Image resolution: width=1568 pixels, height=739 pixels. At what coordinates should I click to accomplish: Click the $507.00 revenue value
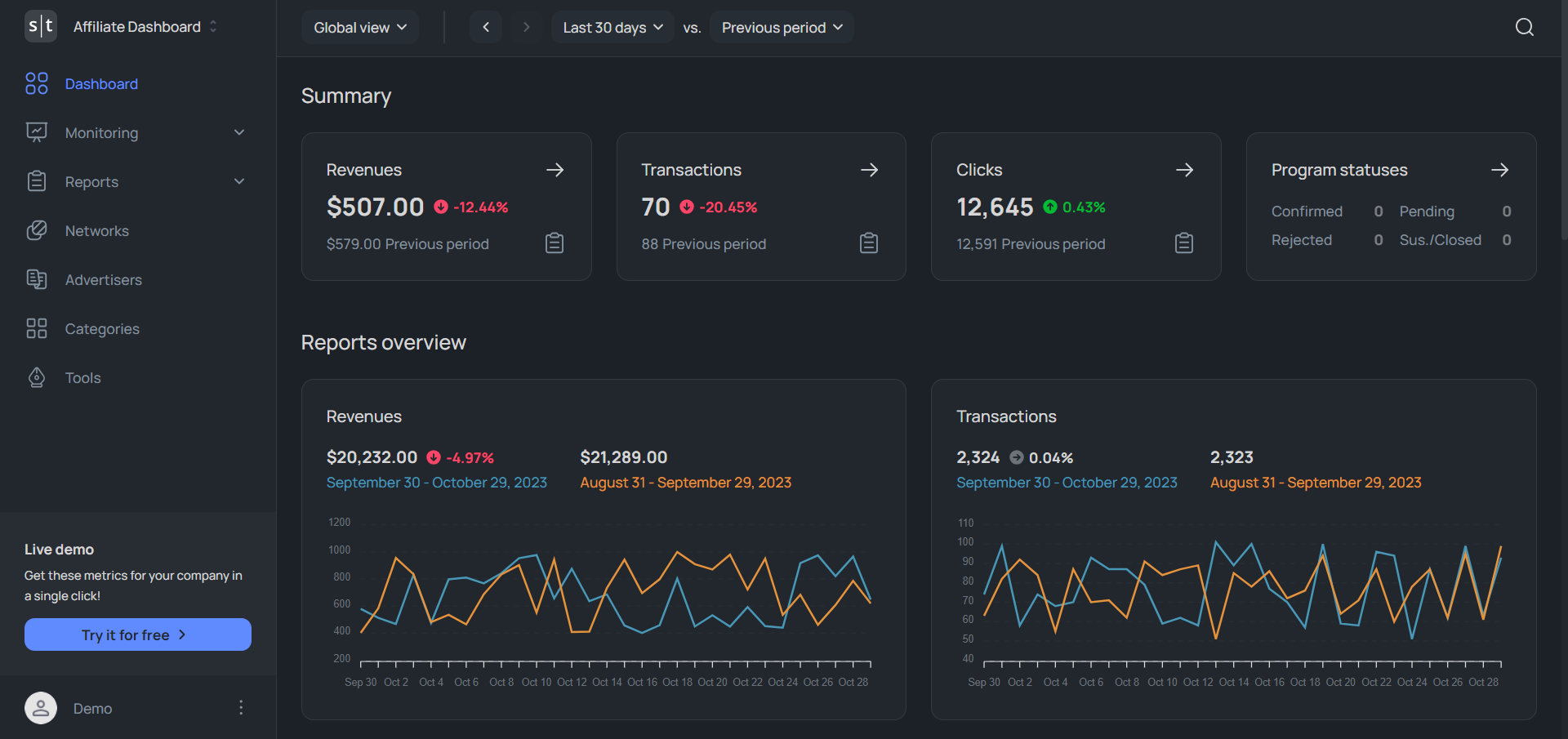pos(375,207)
